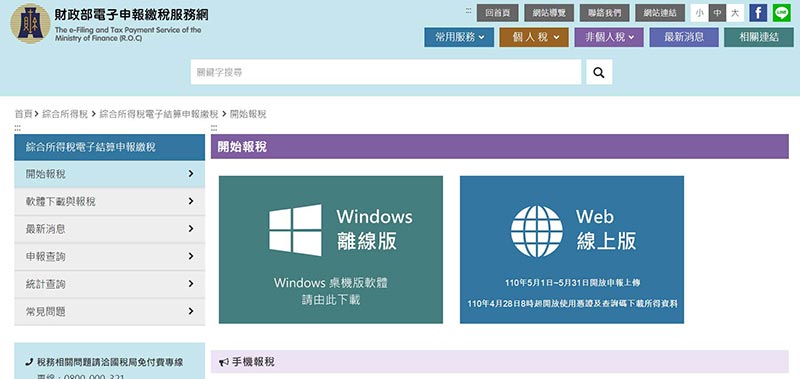
Task: Click the Windows logo on the 離線版 tile
Action: [x=295, y=230]
